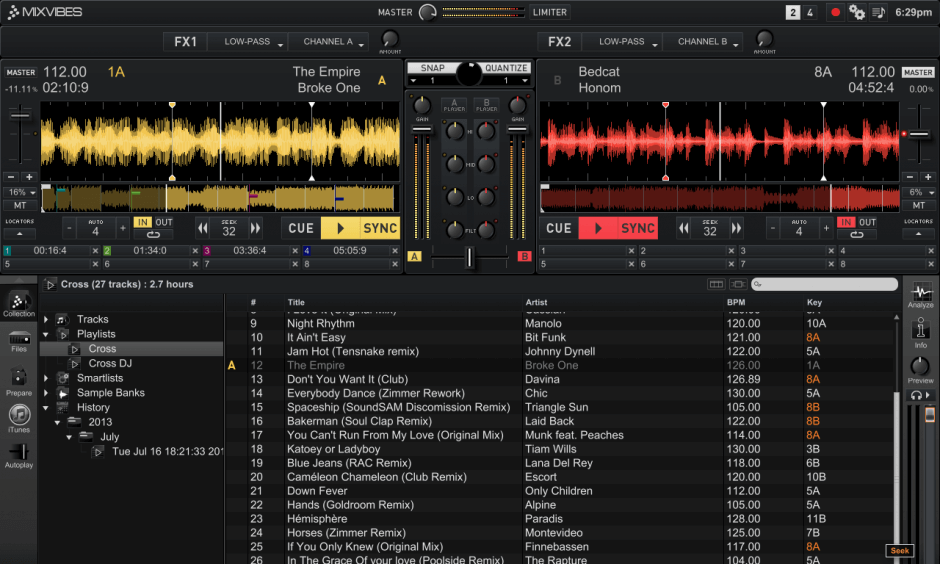Click the Analyze waveform icon
The height and width of the screenshot is (564, 940).
pos(920,294)
